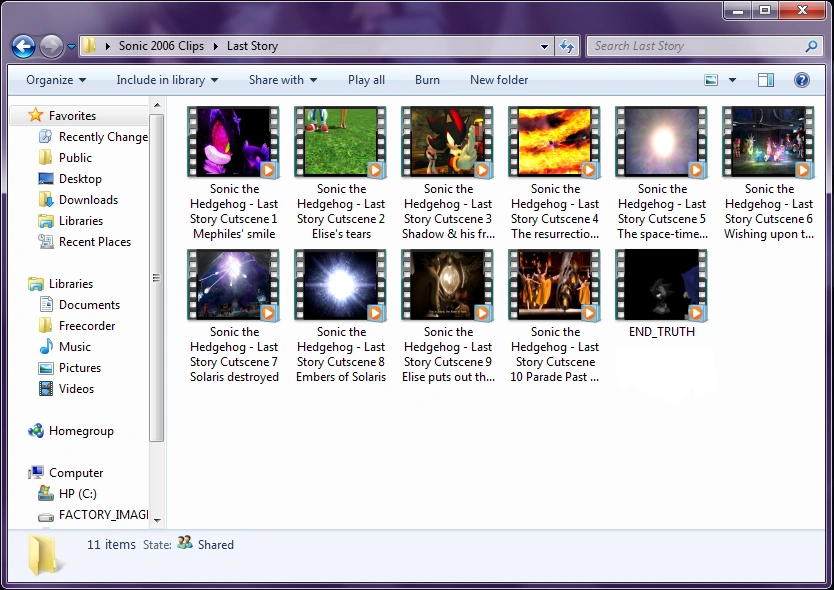The width and height of the screenshot is (834, 590).
Task: Open view options dropdown arrow
Action: point(732,80)
